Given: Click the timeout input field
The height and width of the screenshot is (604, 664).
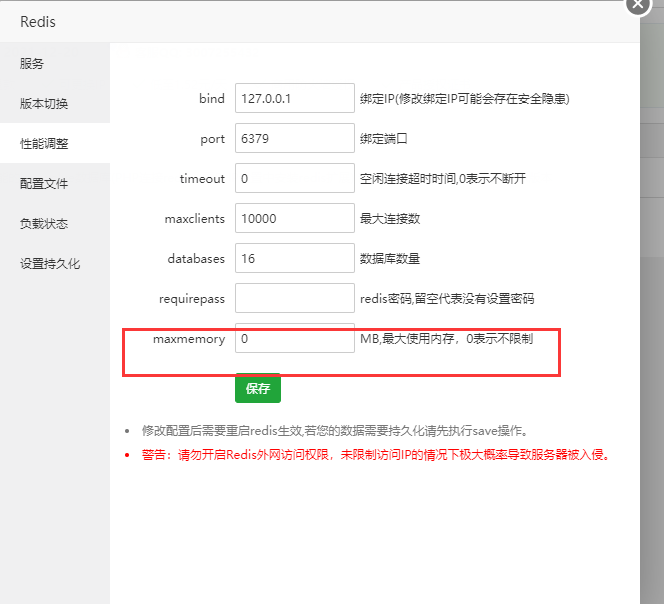Looking at the screenshot, I should tap(295, 178).
